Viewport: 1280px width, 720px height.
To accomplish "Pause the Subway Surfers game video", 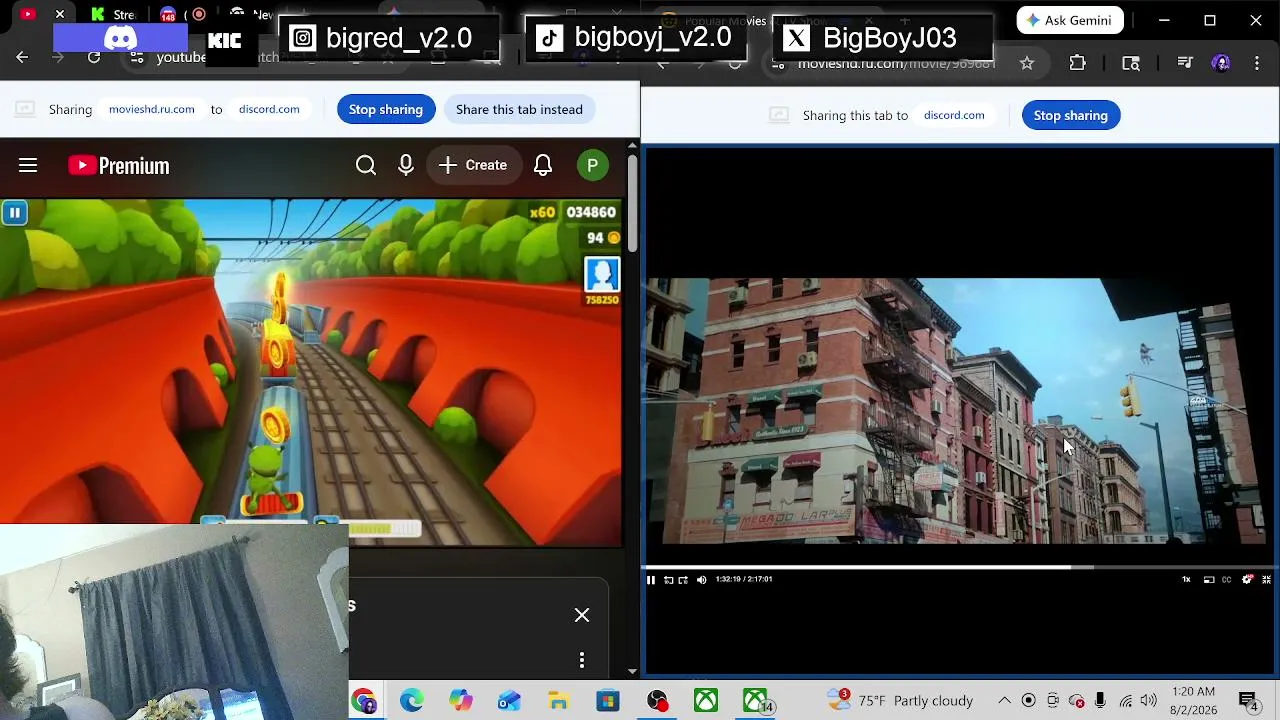I will coord(14,212).
